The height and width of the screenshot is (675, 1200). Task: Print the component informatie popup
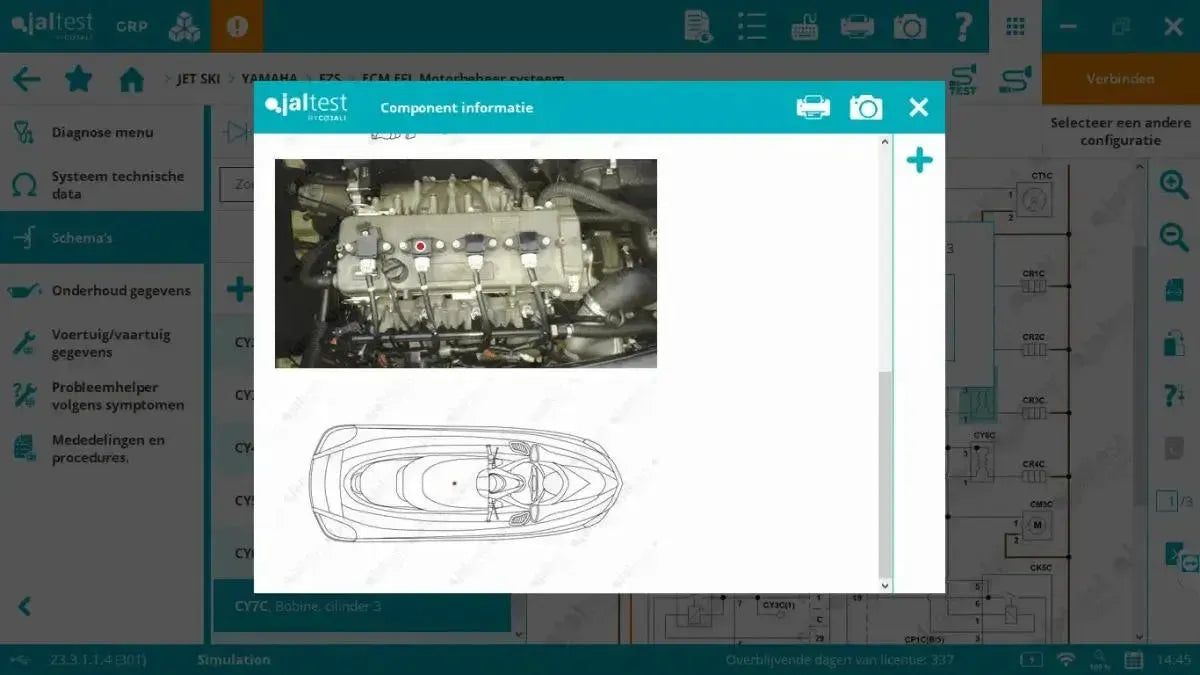[813, 106]
